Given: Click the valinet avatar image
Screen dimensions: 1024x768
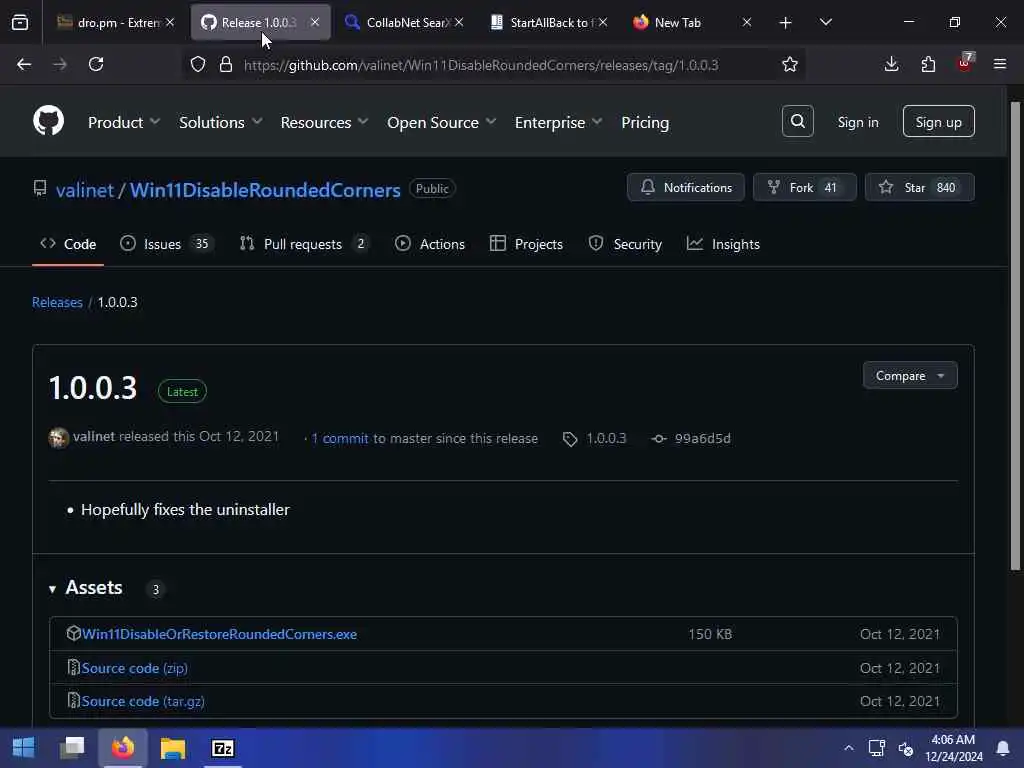Looking at the screenshot, I should [59, 438].
